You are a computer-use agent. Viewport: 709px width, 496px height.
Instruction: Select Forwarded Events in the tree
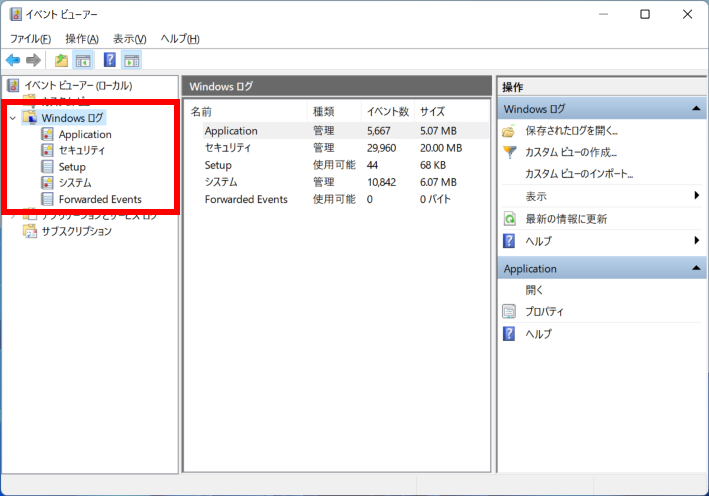coord(100,199)
